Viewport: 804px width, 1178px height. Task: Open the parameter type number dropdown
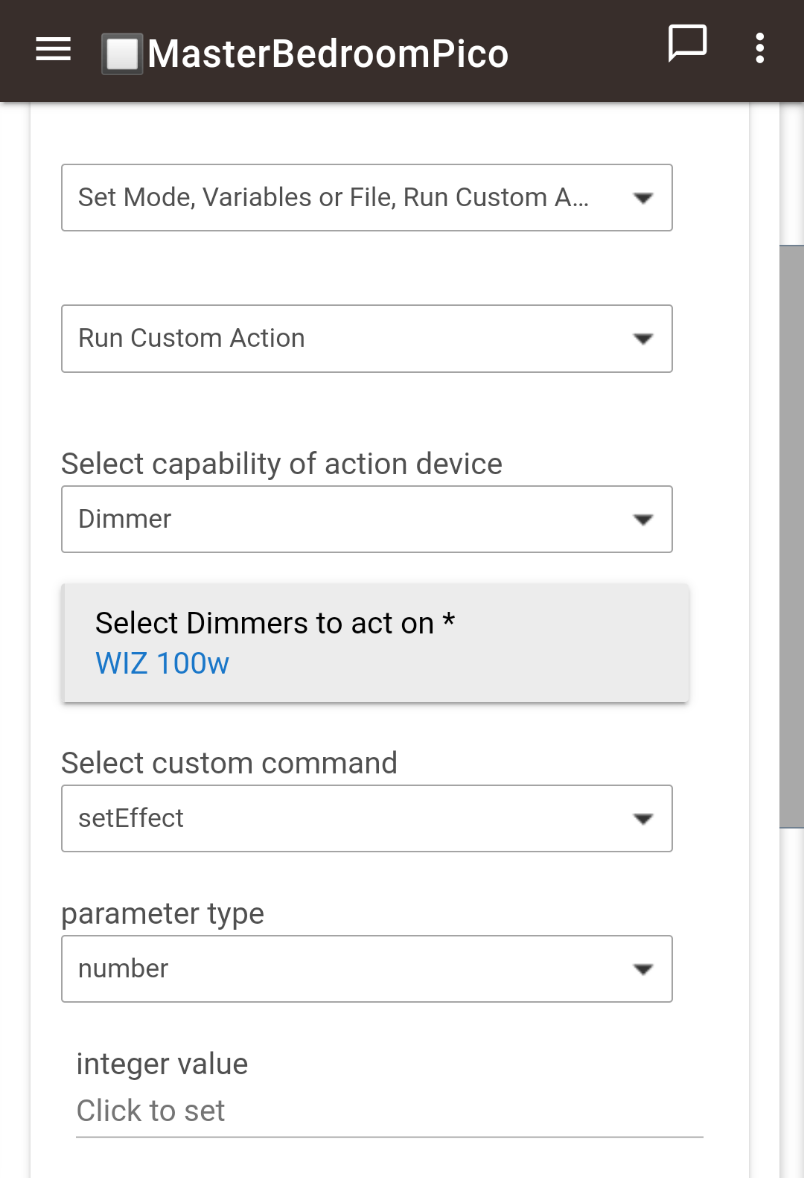(340, 969)
